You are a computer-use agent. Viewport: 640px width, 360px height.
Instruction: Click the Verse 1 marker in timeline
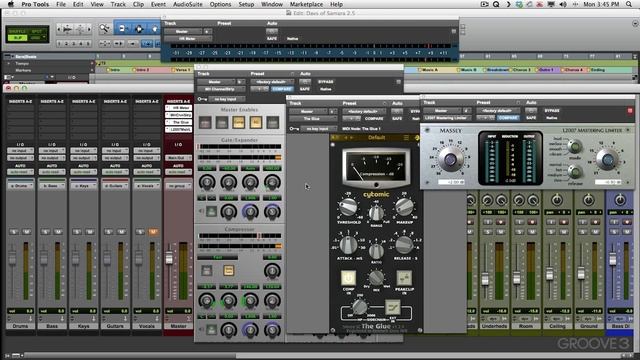coord(182,70)
